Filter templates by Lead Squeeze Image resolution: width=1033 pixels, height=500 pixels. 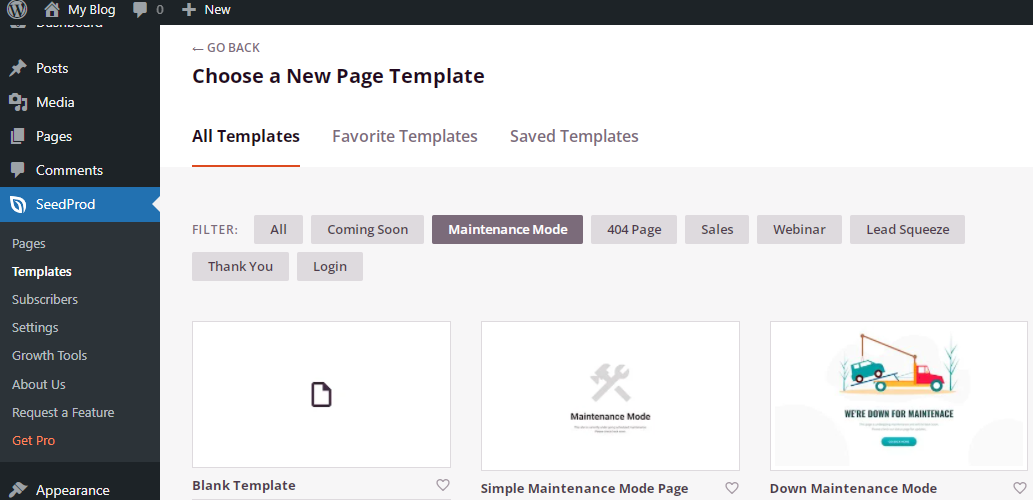tap(907, 229)
